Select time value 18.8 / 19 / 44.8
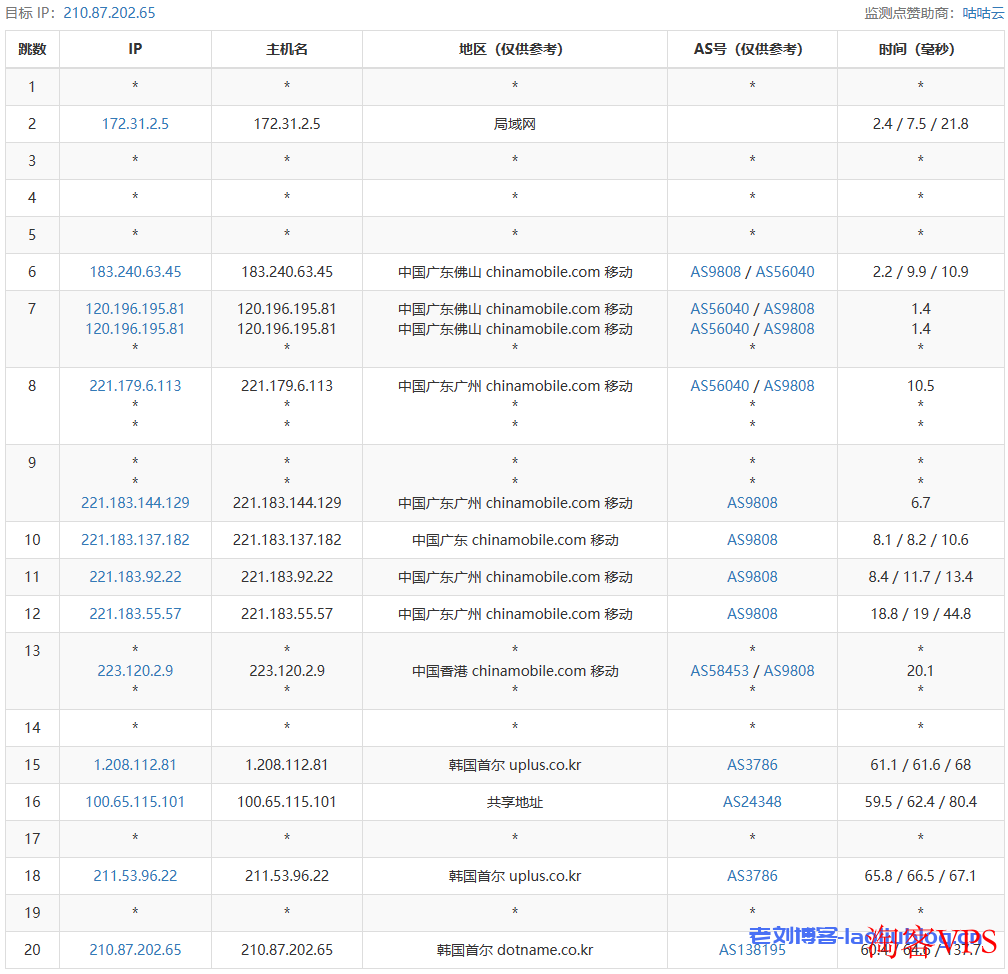The width and height of the screenshot is (1008, 974). coord(921,614)
